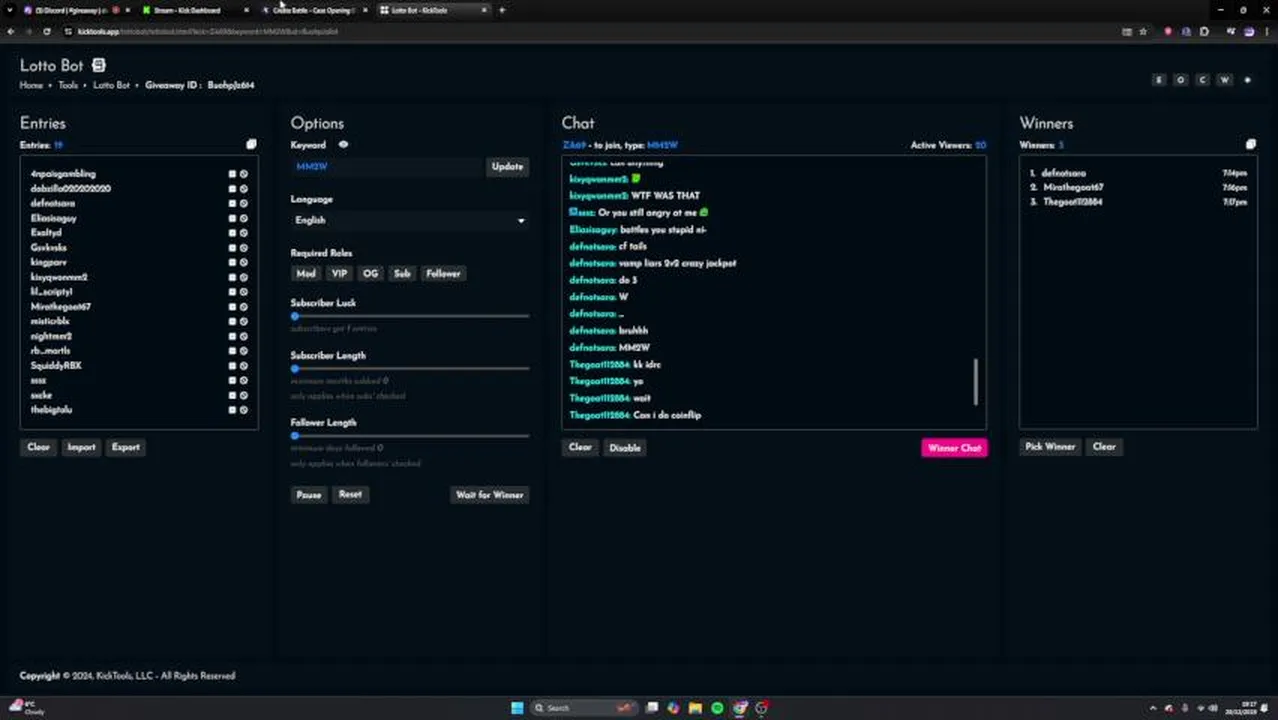This screenshot has width=1278, height=720.
Task: Copy the winners list with the copy icon
Action: point(1250,145)
